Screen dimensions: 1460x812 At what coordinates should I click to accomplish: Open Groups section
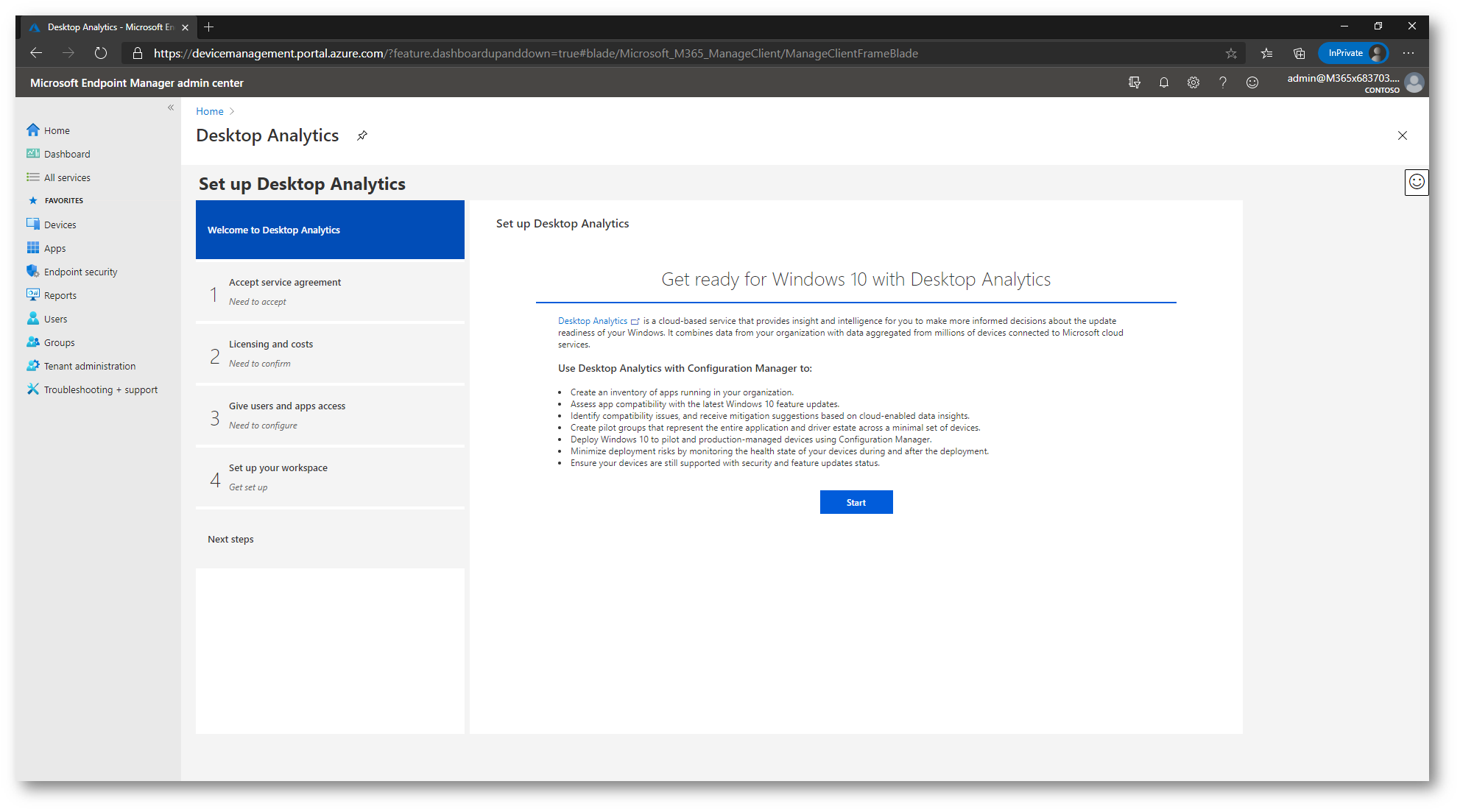pyautogui.click(x=59, y=342)
